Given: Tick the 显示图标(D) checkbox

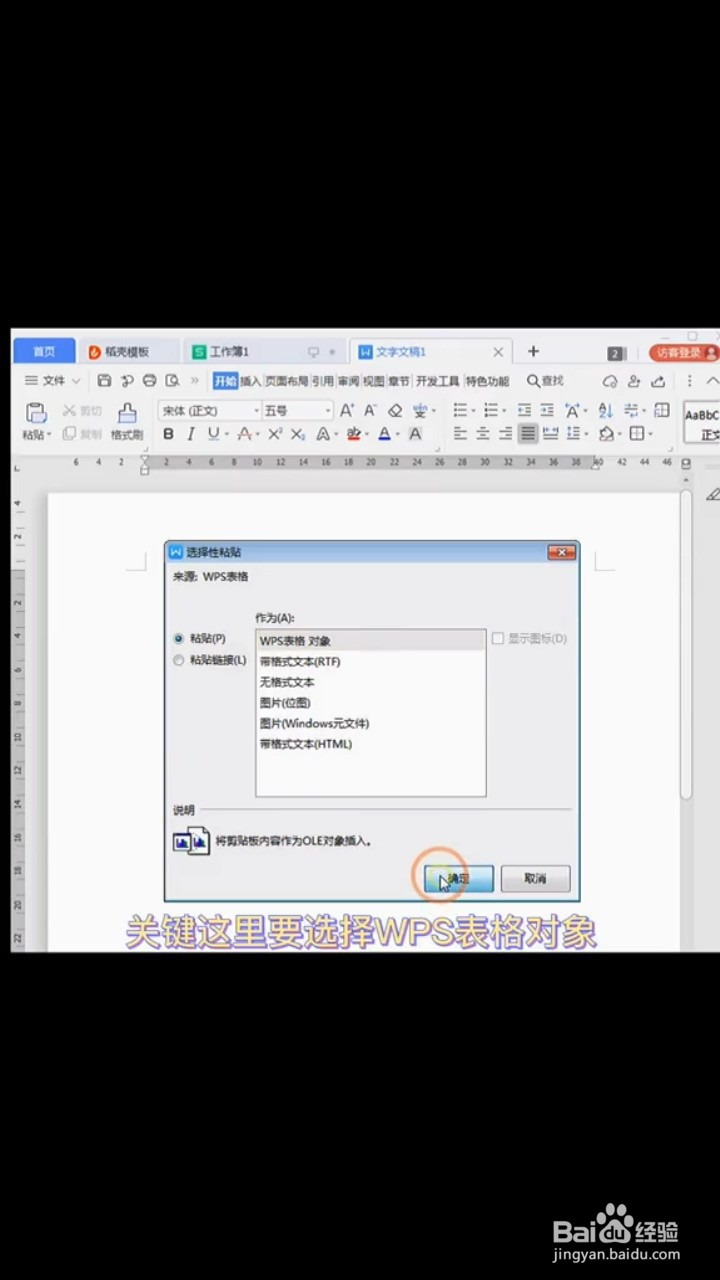Looking at the screenshot, I should [498, 638].
